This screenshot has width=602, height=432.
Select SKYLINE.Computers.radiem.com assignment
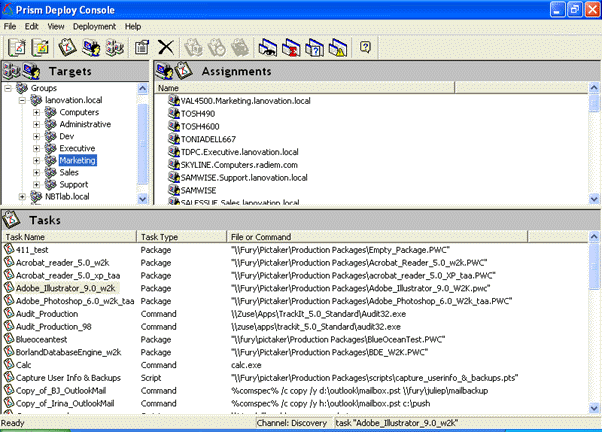(239, 165)
